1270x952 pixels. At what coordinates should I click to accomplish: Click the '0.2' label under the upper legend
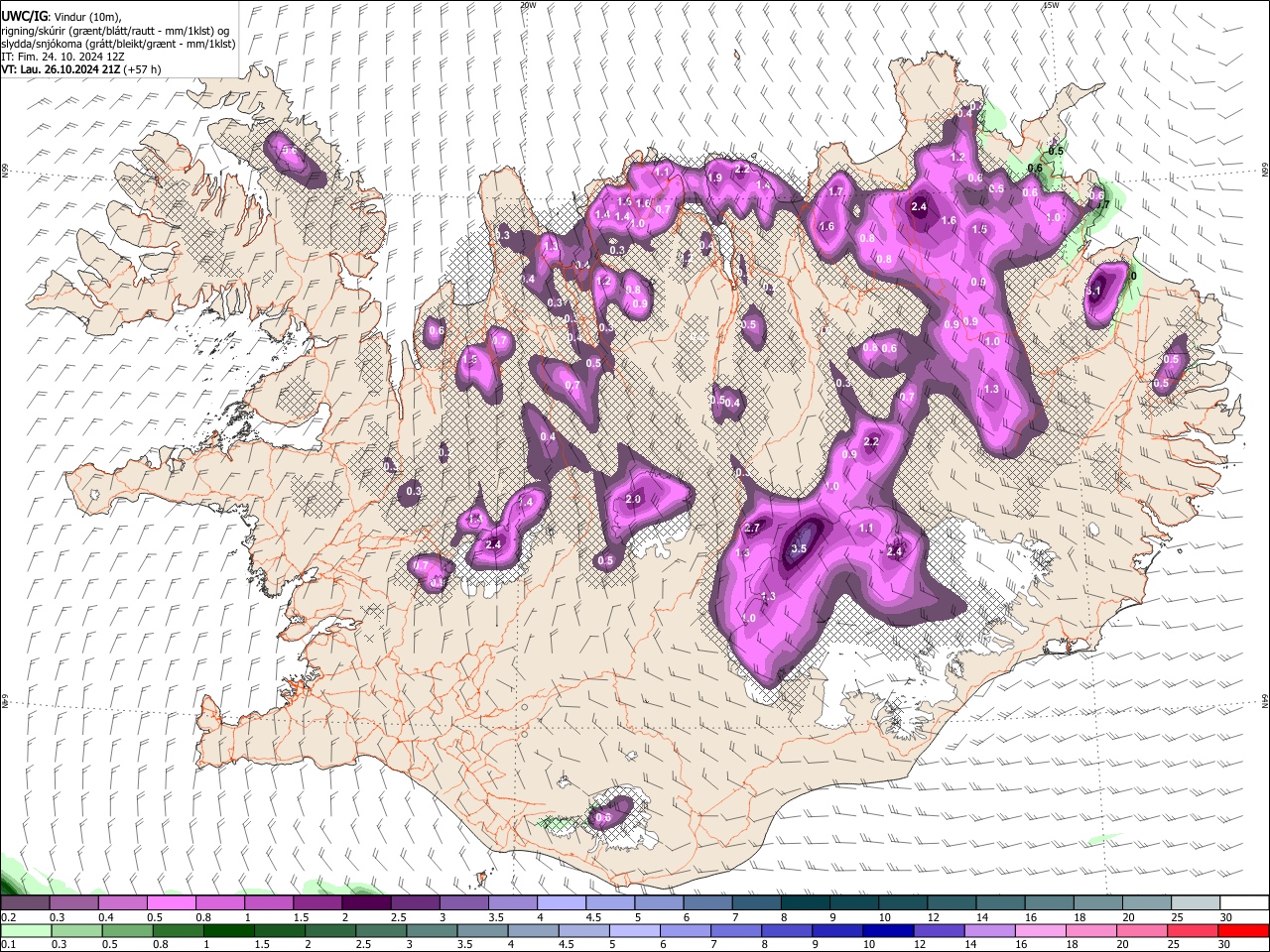click(8, 917)
